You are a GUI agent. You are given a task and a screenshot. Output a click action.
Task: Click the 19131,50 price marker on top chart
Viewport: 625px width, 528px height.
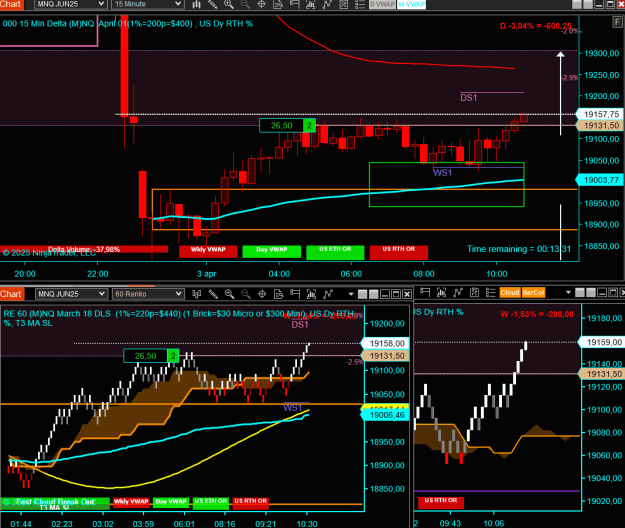[x=600, y=126]
